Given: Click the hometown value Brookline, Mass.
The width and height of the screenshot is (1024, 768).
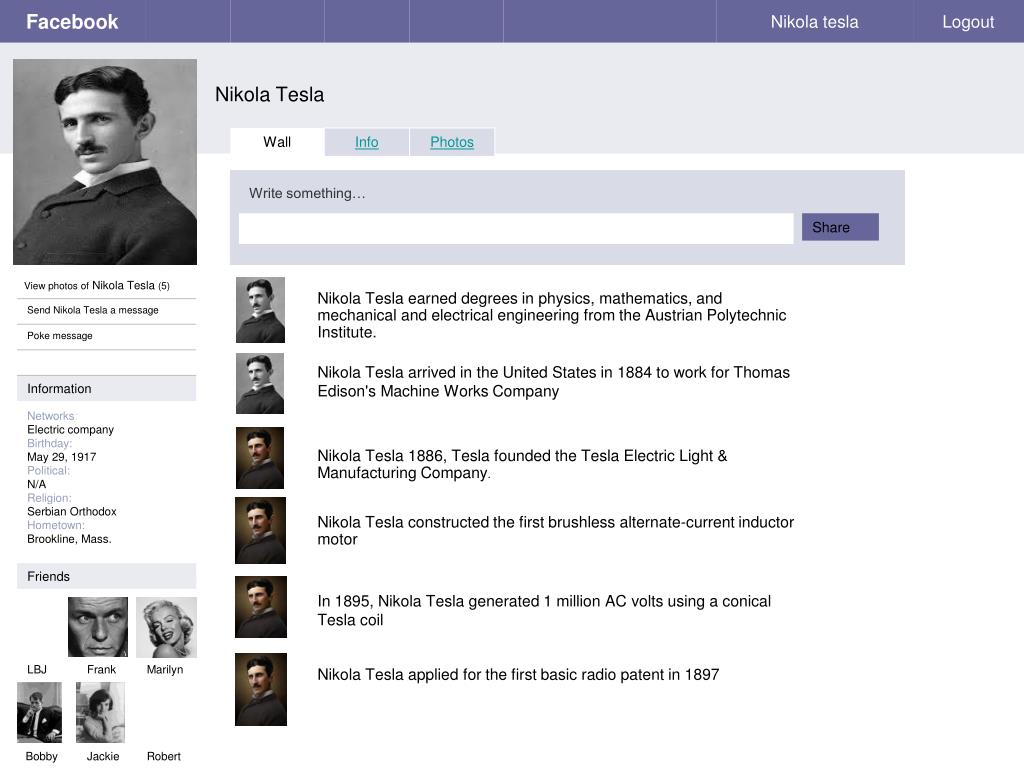Looking at the screenshot, I should point(69,539).
